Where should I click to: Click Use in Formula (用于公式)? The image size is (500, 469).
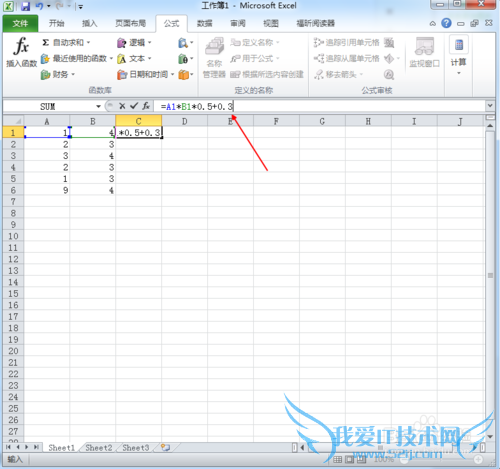pos(254,59)
